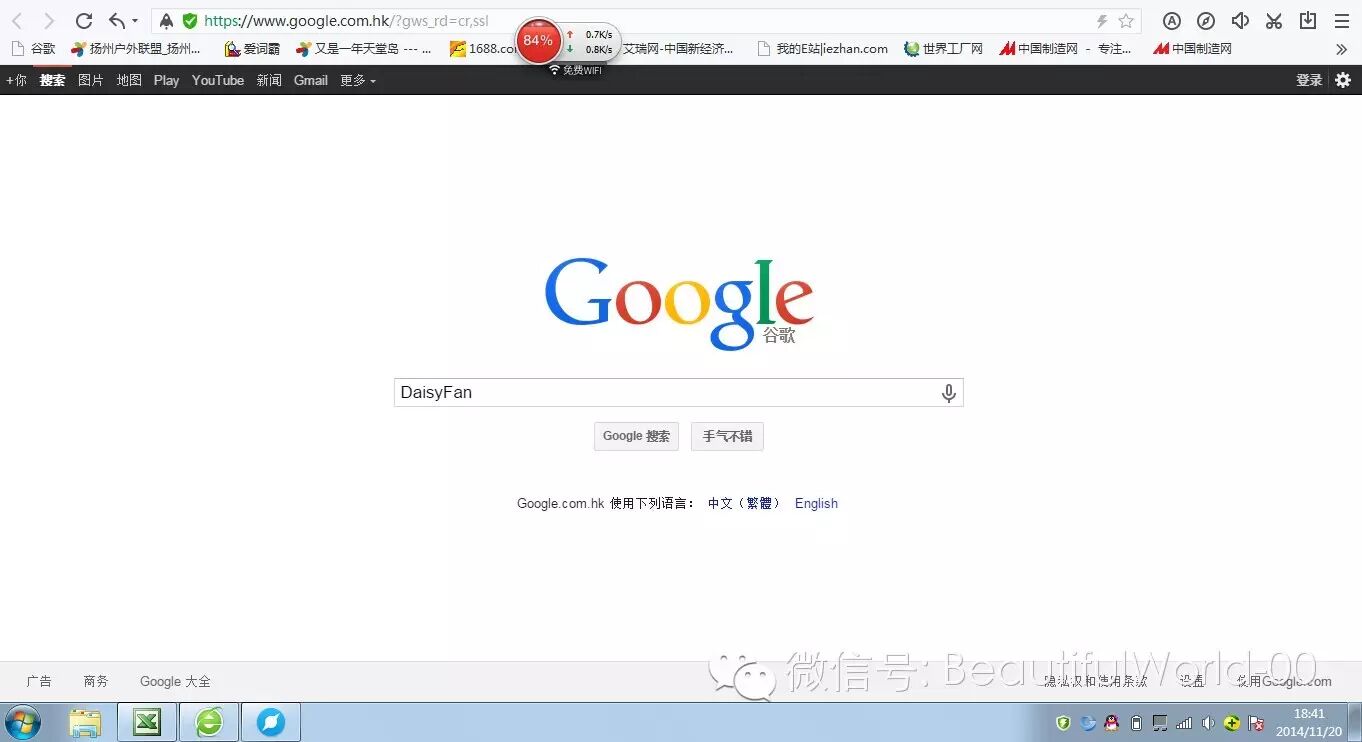Click +你 in the Google bar
This screenshot has height=742, width=1362.
pyautogui.click(x=16, y=80)
